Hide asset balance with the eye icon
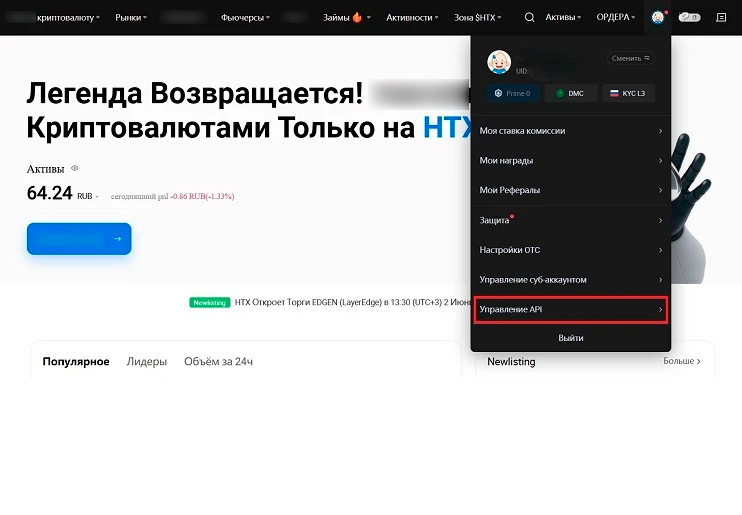Screen dimensions: 742x515 [75, 169]
